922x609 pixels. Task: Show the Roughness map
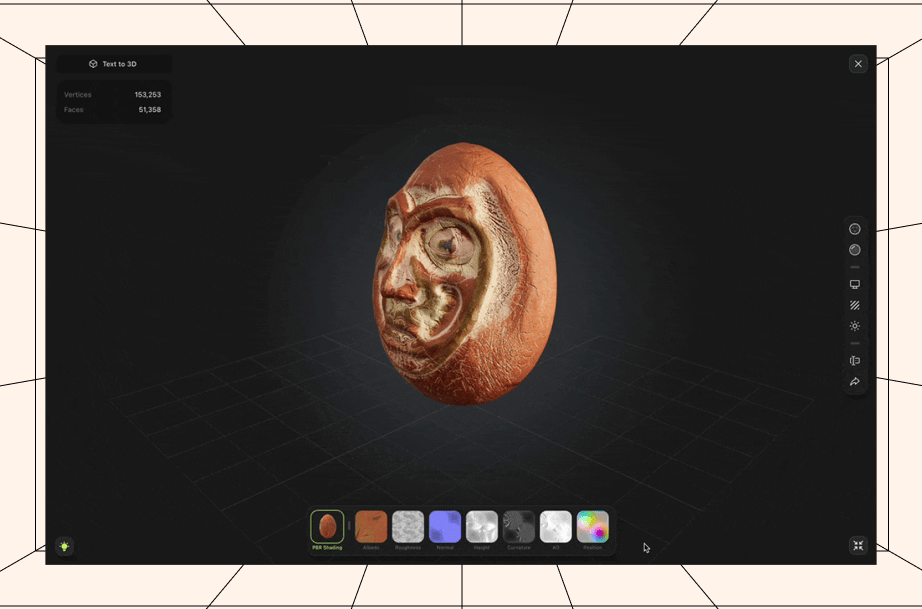[408, 527]
